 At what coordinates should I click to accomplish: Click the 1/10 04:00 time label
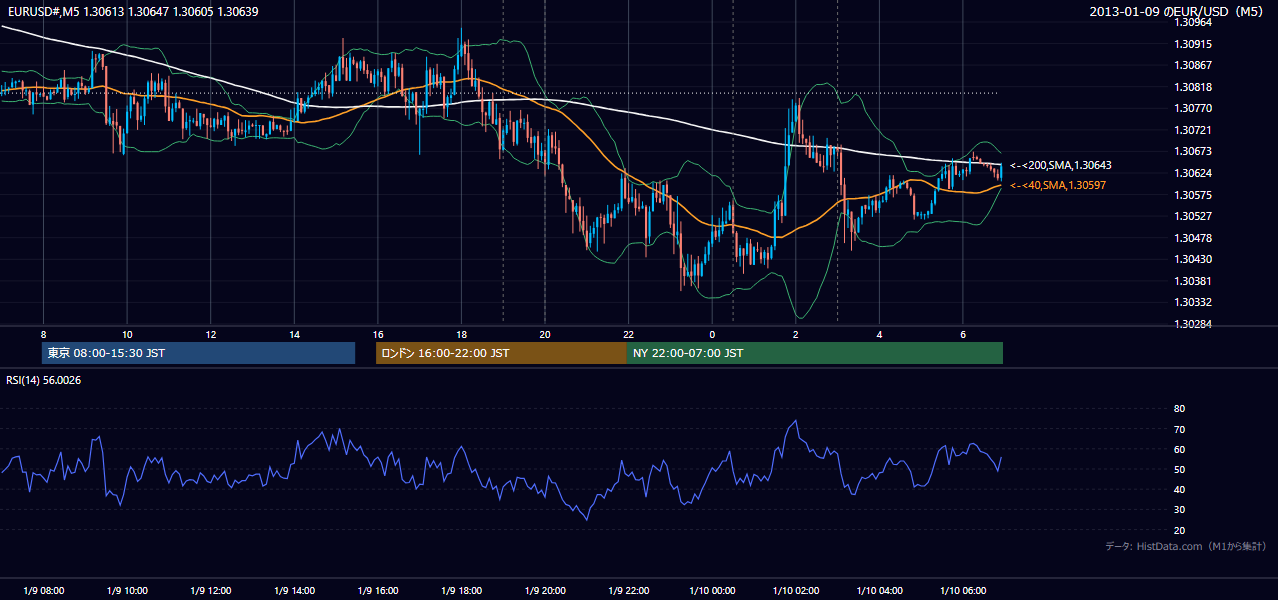(879, 591)
